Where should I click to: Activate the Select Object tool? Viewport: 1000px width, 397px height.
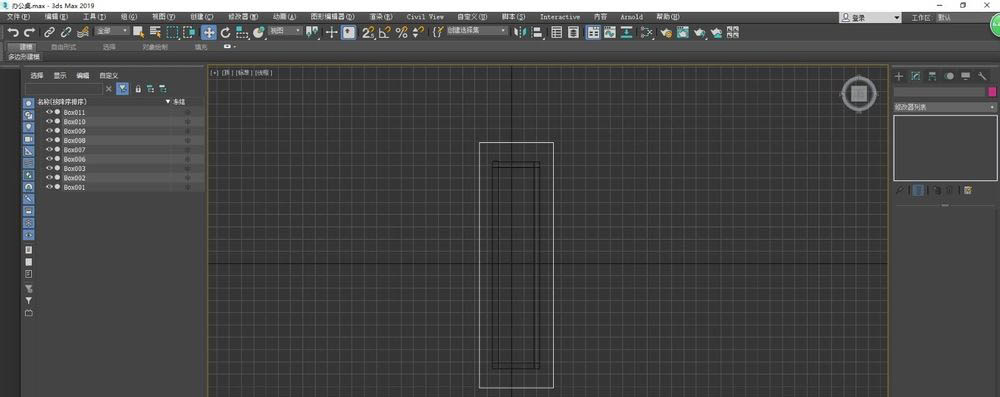pyautogui.click(x=138, y=32)
